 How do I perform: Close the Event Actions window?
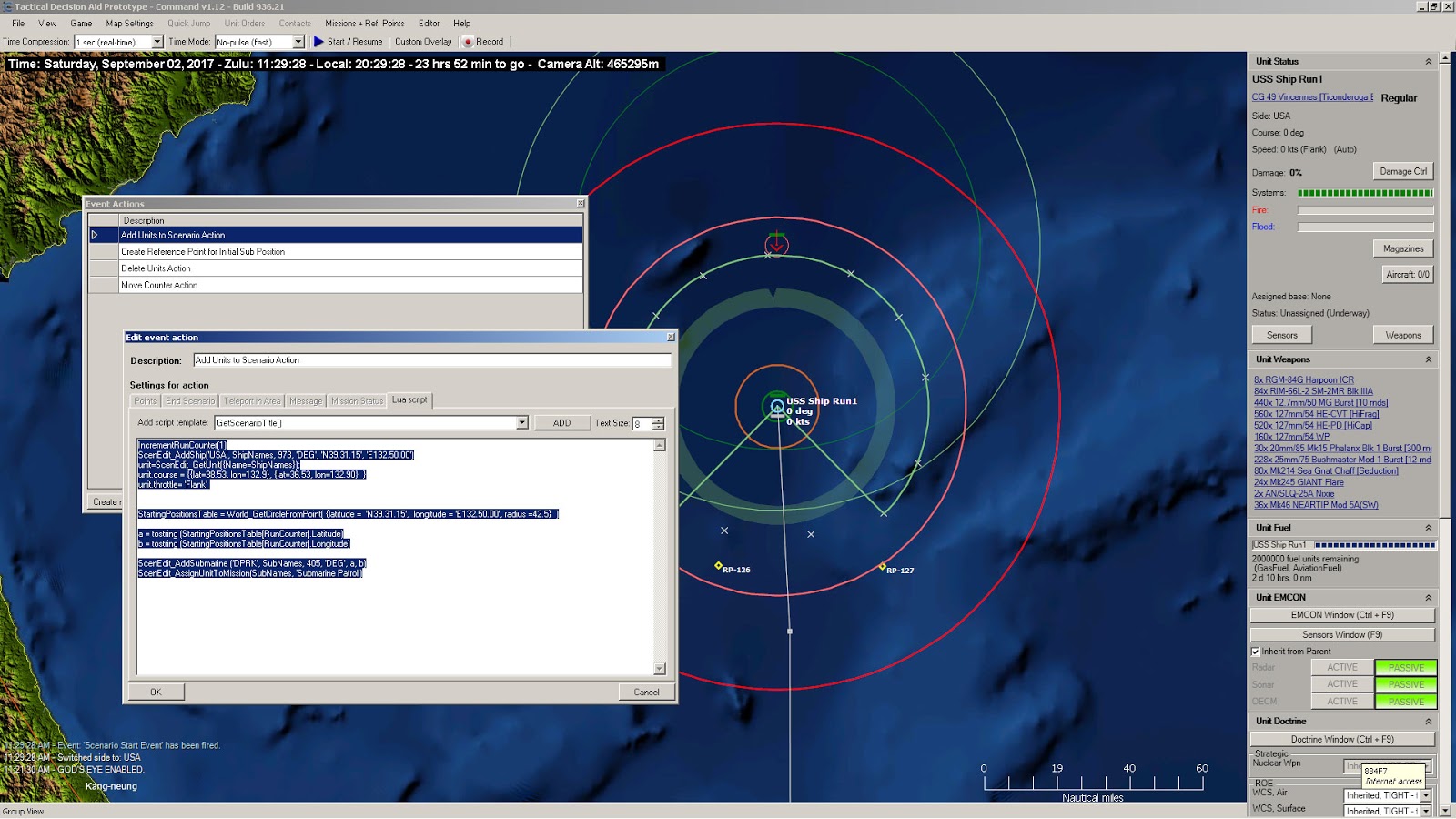pyautogui.click(x=581, y=204)
